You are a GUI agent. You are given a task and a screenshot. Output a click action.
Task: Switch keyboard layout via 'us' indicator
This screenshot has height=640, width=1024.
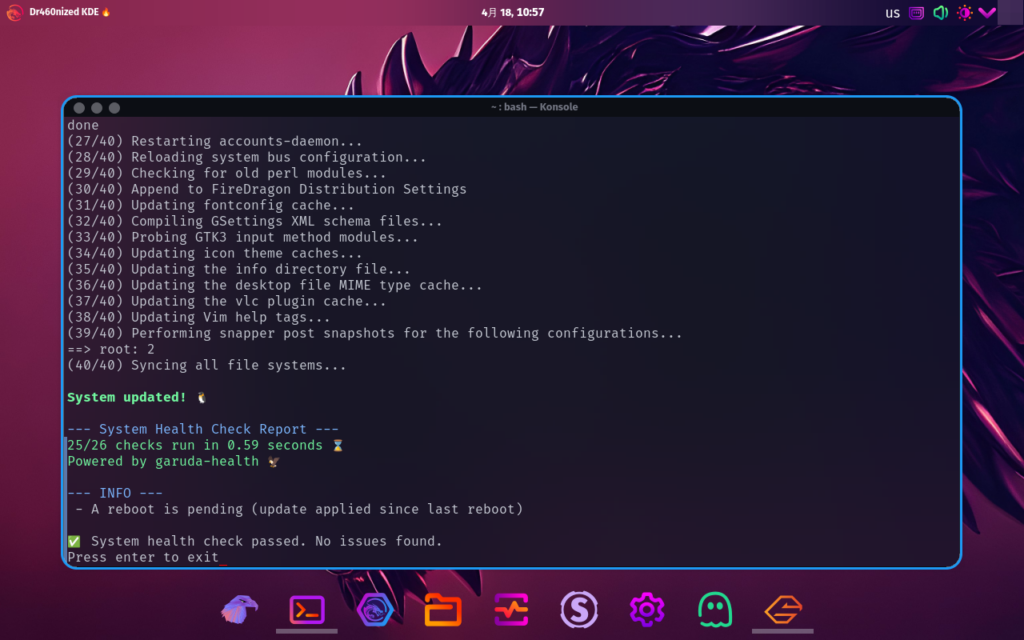tap(892, 13)
